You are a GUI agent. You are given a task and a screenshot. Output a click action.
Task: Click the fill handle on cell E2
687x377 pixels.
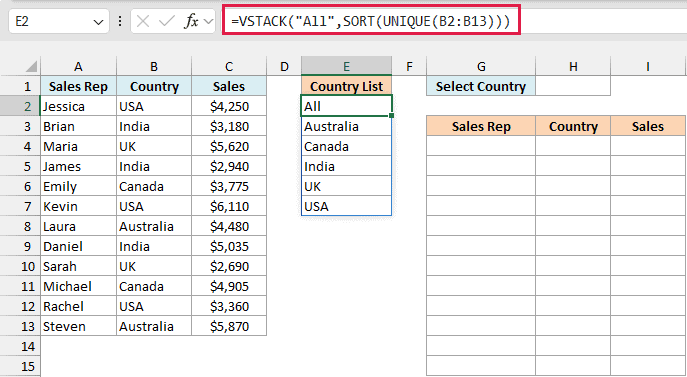pyautogui.click(x=391, y=116)
